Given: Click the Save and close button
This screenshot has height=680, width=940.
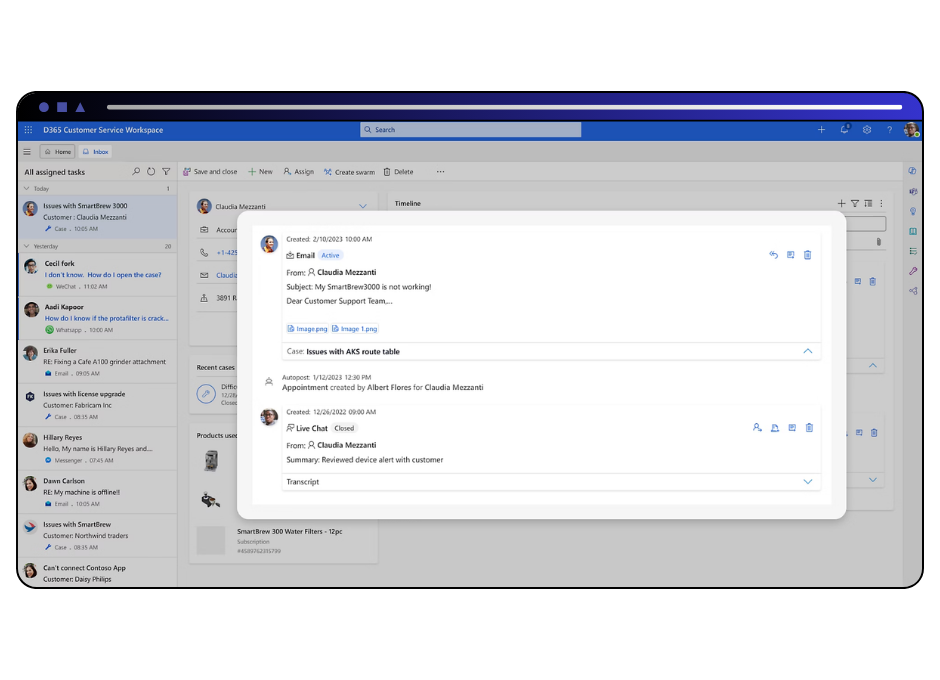Looking at the screenshot, I should [210, 172].
